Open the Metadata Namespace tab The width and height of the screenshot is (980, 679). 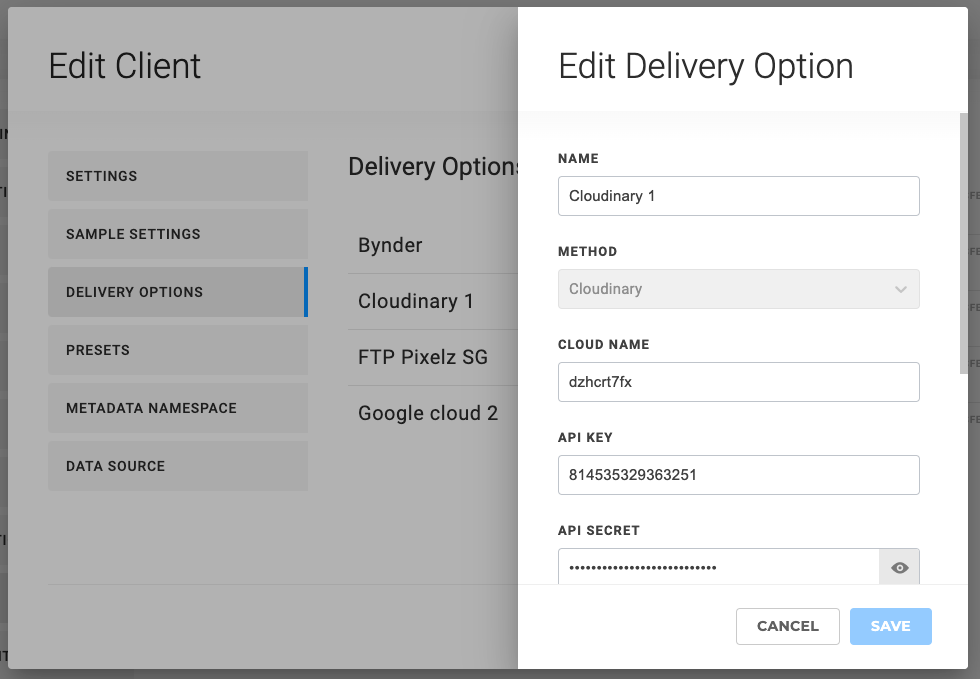[x=177, y=408]
